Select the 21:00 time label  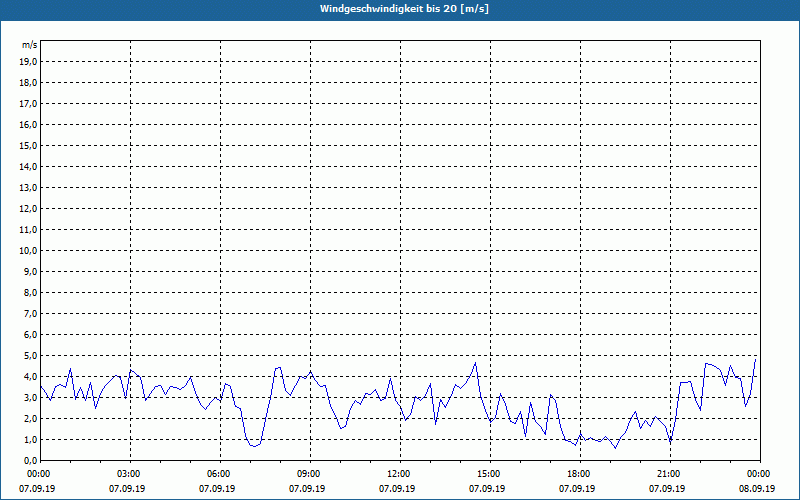[669, 473]
